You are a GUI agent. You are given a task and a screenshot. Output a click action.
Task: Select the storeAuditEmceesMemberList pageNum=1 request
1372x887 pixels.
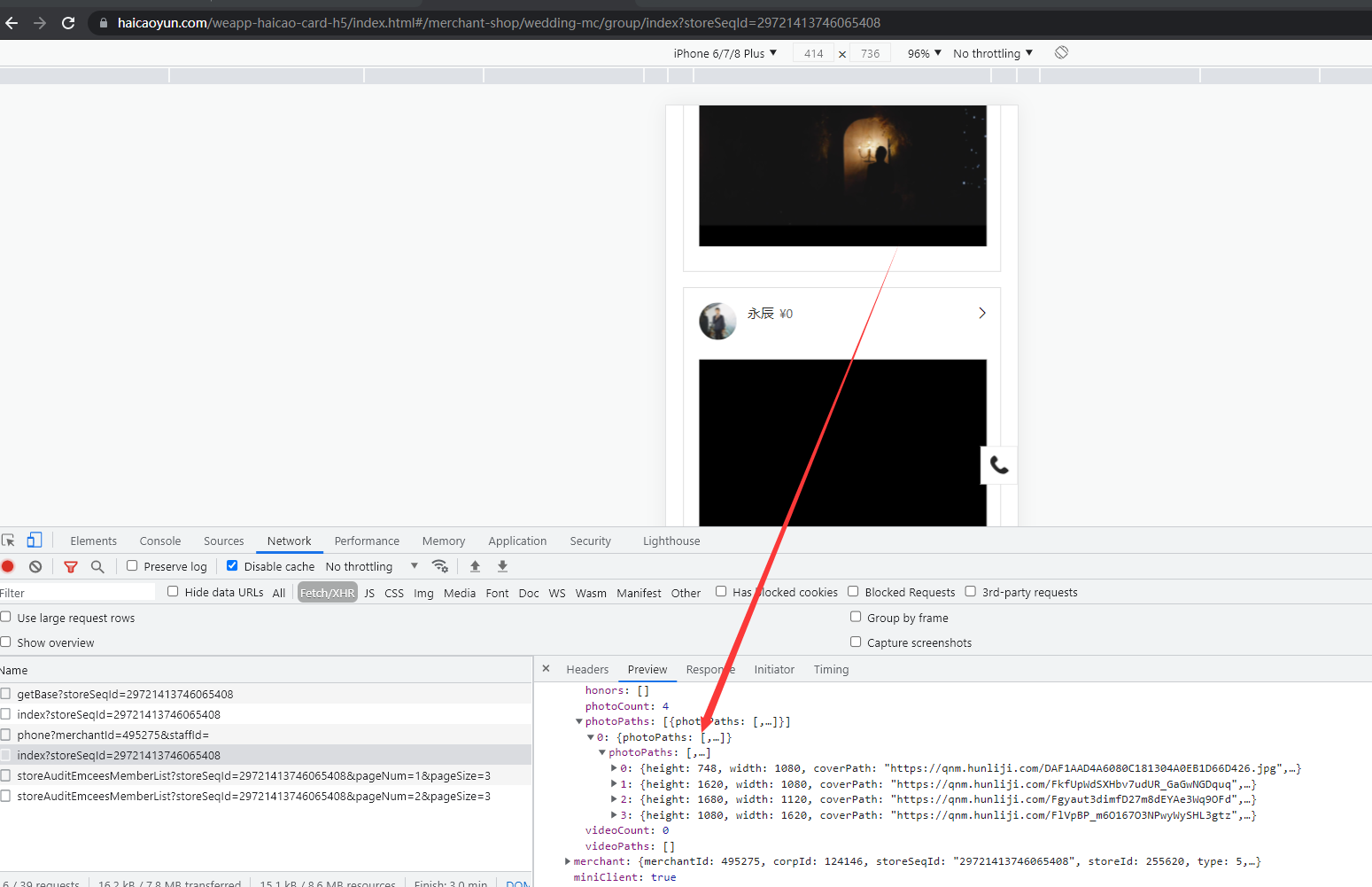pos(266,775)
